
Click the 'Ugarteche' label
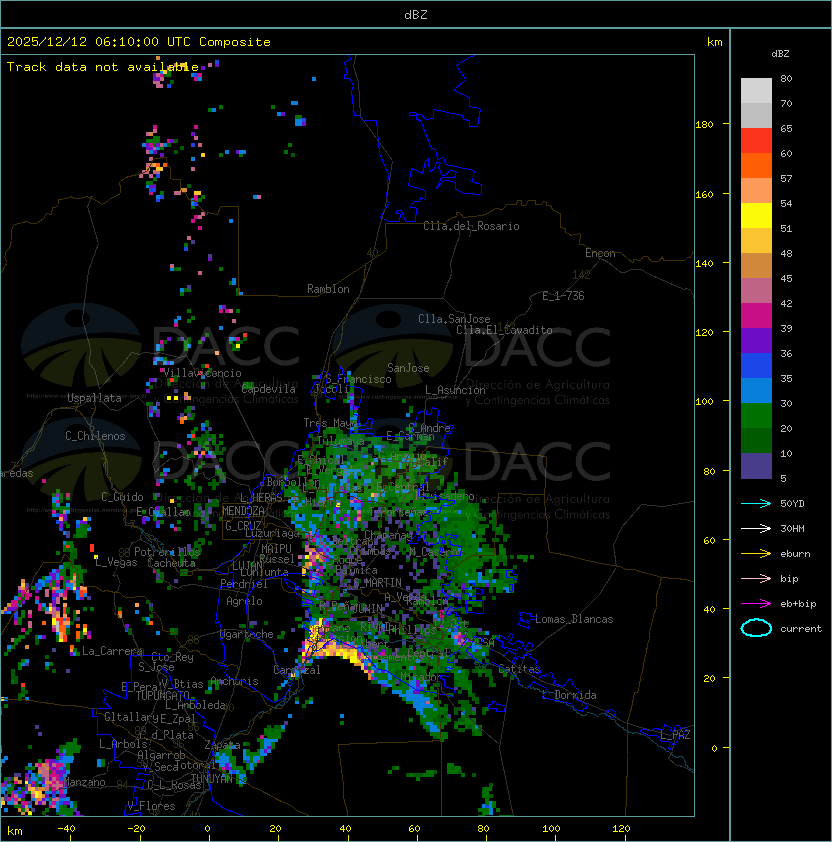pyautogui.click(x=247, y=634)
